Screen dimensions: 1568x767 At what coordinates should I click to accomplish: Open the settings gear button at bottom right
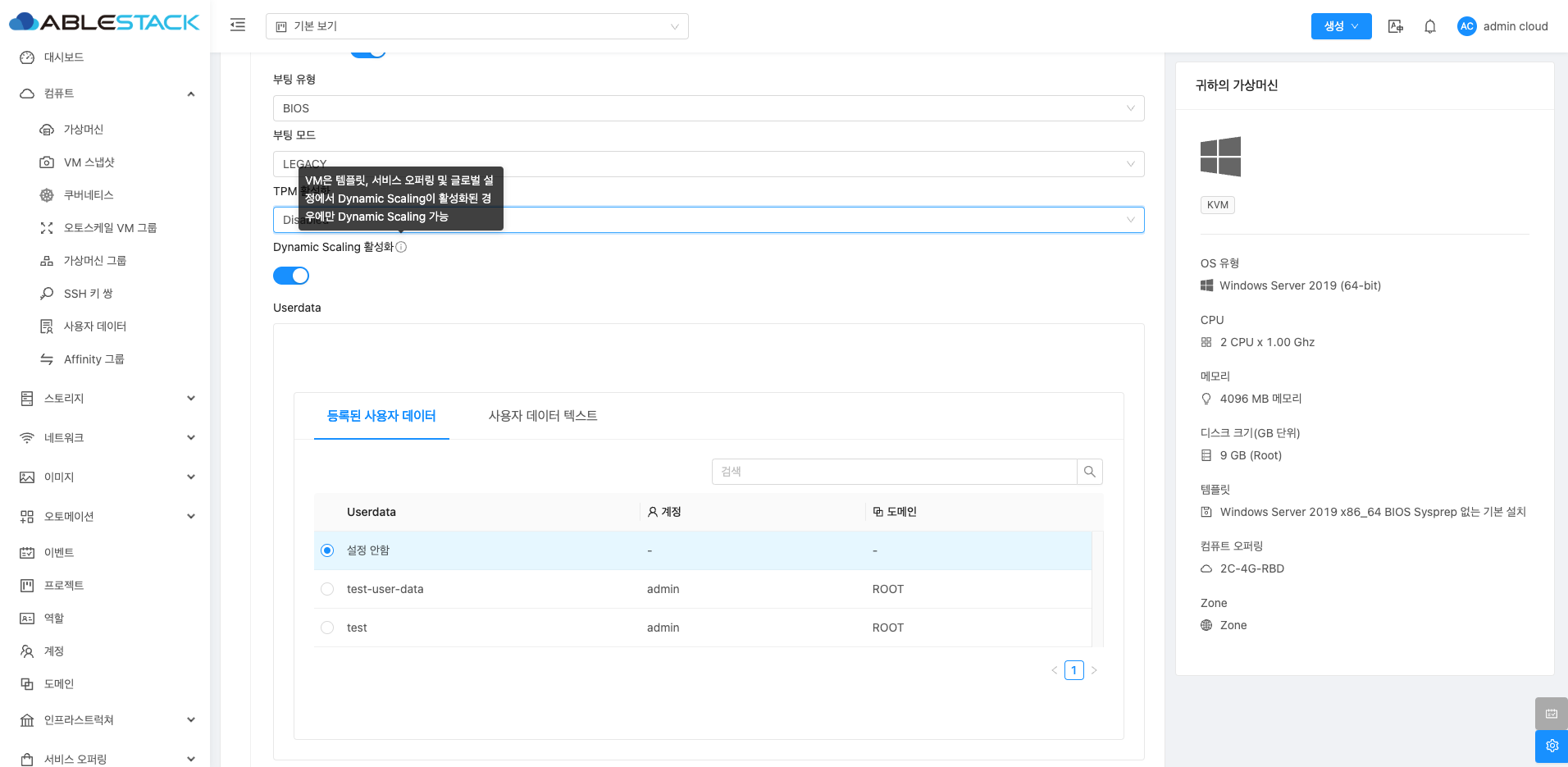1551,746
